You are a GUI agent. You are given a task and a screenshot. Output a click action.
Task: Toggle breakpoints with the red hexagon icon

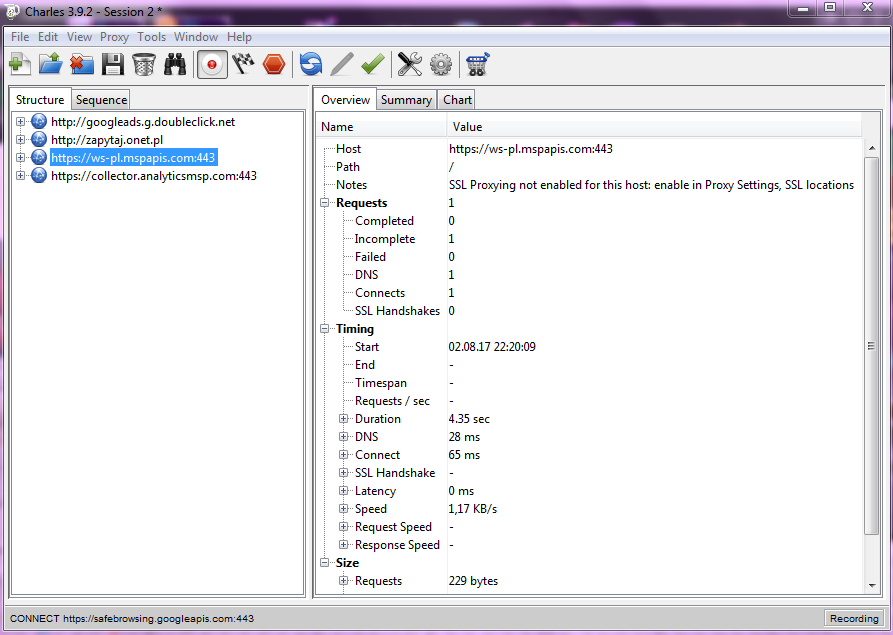(x=274, y=65)
